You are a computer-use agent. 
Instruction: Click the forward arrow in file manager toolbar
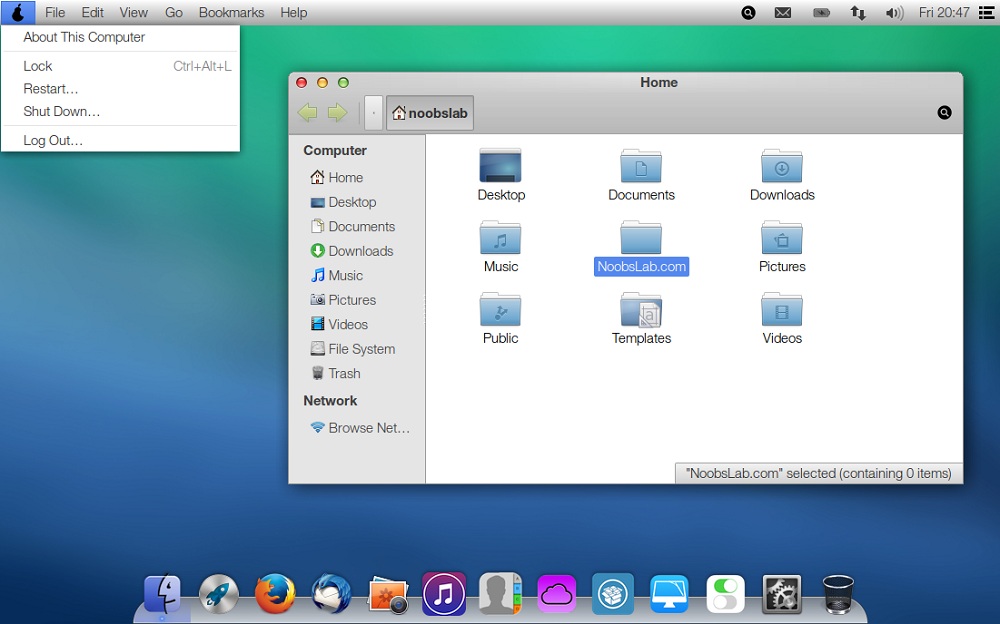coord(337,113)
